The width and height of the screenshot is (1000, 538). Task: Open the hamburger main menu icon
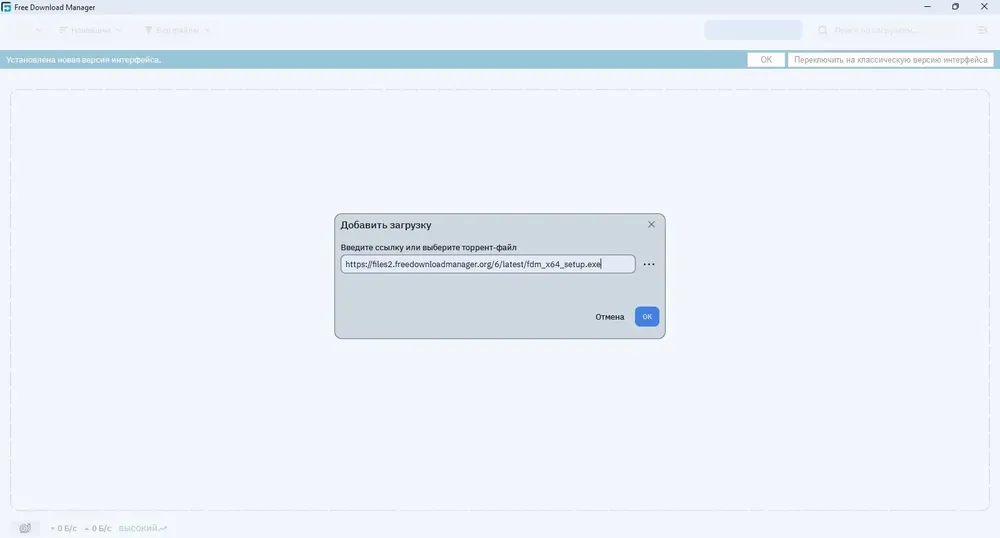coord(982,30)
